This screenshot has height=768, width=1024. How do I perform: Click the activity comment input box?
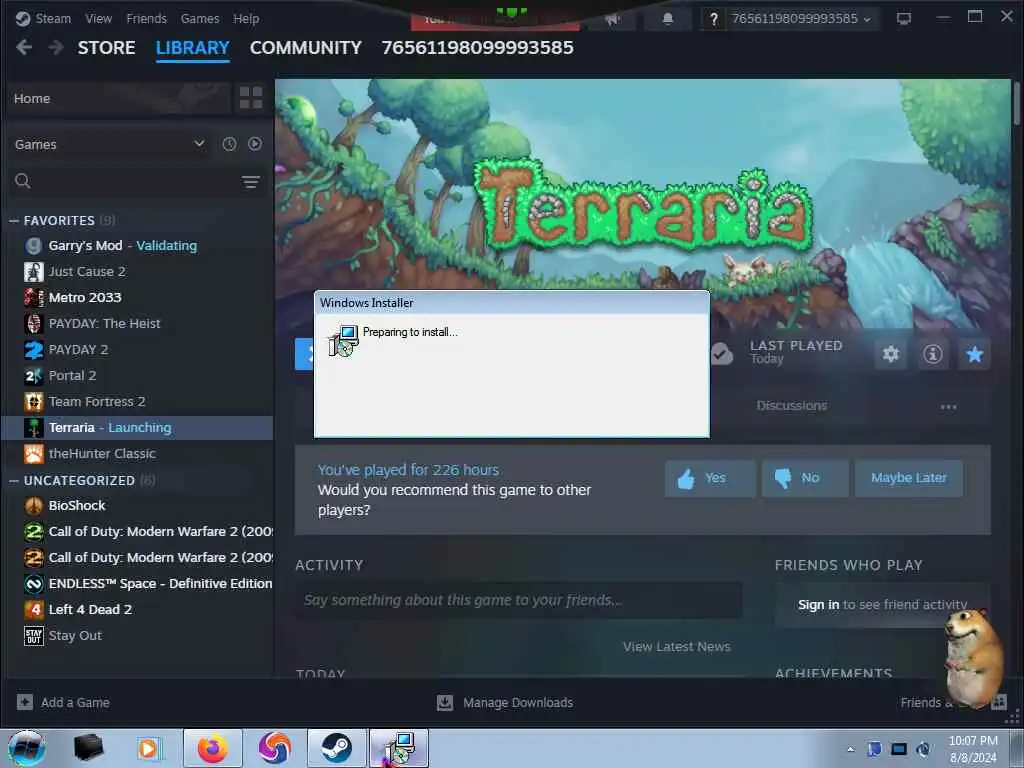coord(519,600)
